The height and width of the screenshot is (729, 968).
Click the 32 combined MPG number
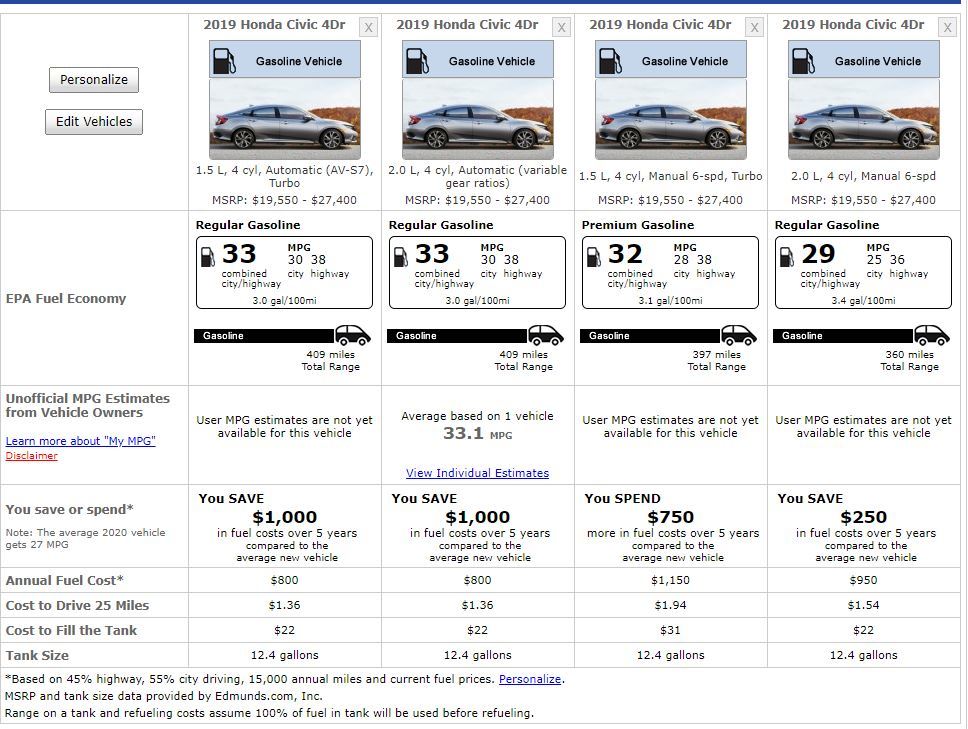(625, 254)
